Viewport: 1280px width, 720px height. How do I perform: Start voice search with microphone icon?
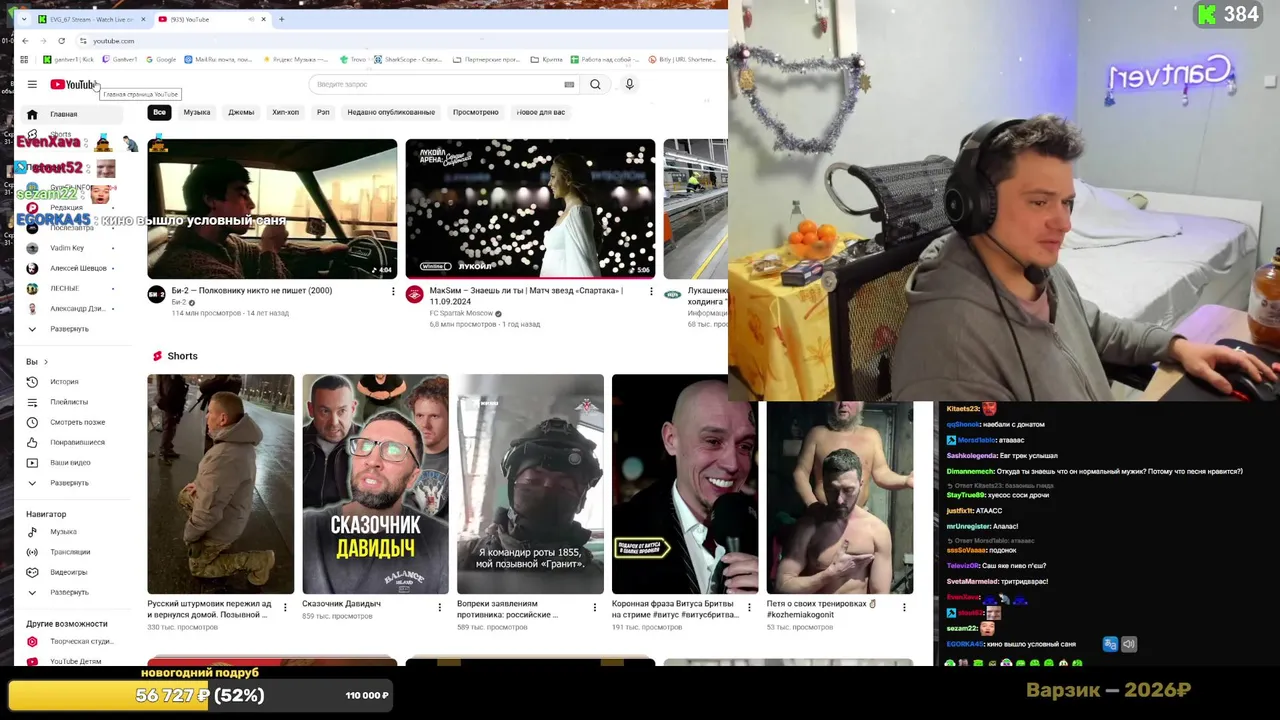629,84
